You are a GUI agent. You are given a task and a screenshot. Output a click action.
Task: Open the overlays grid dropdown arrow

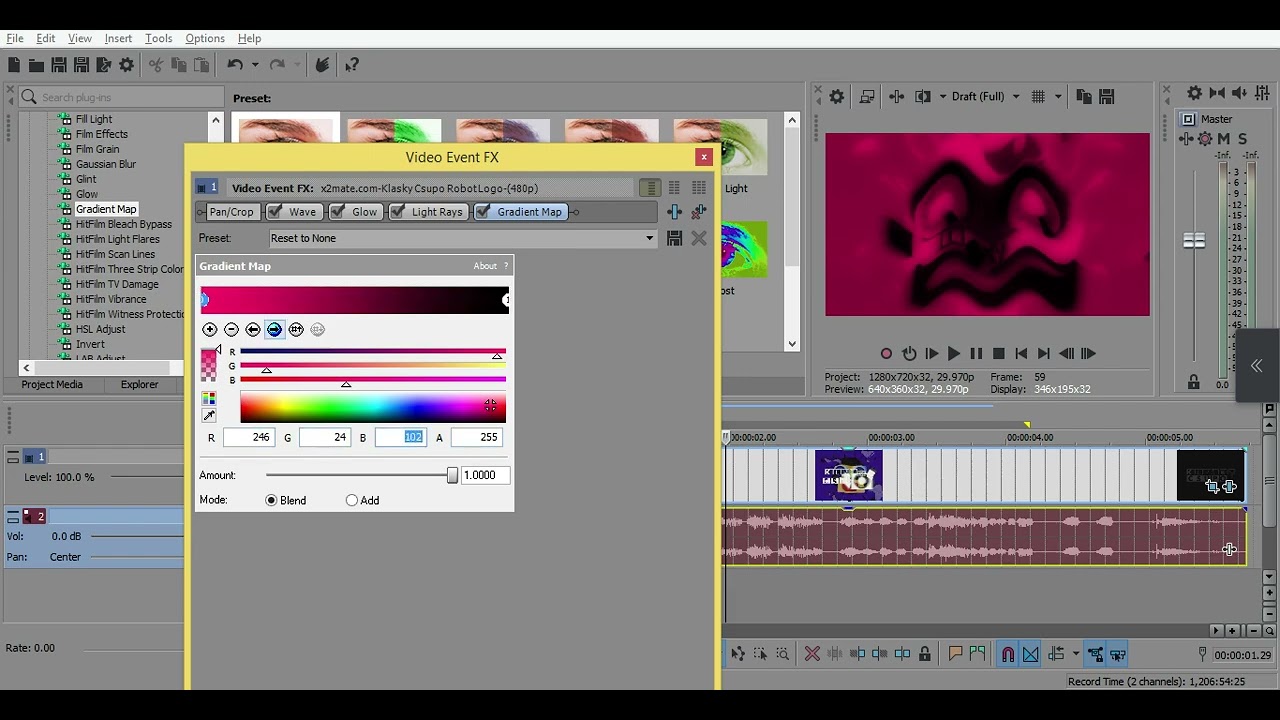[x=1060, y=97]
